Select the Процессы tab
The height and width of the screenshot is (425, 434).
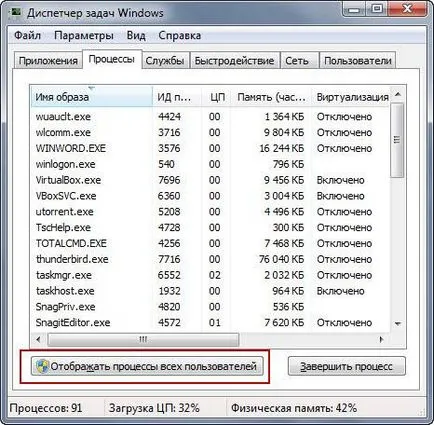coord(112,59)
